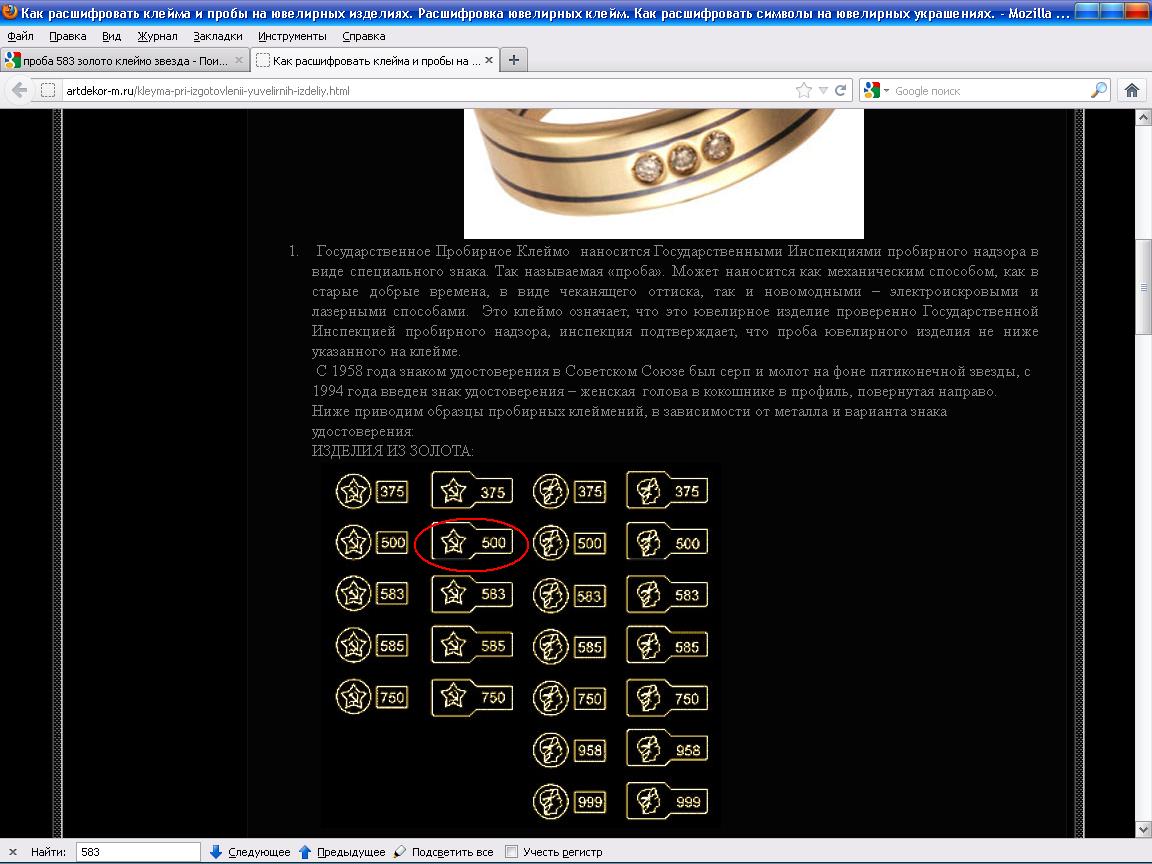Image resolution: width=1152 pixels, height=864 pixels.
Task: Open the Справка menu
Action: coord(364,36)
